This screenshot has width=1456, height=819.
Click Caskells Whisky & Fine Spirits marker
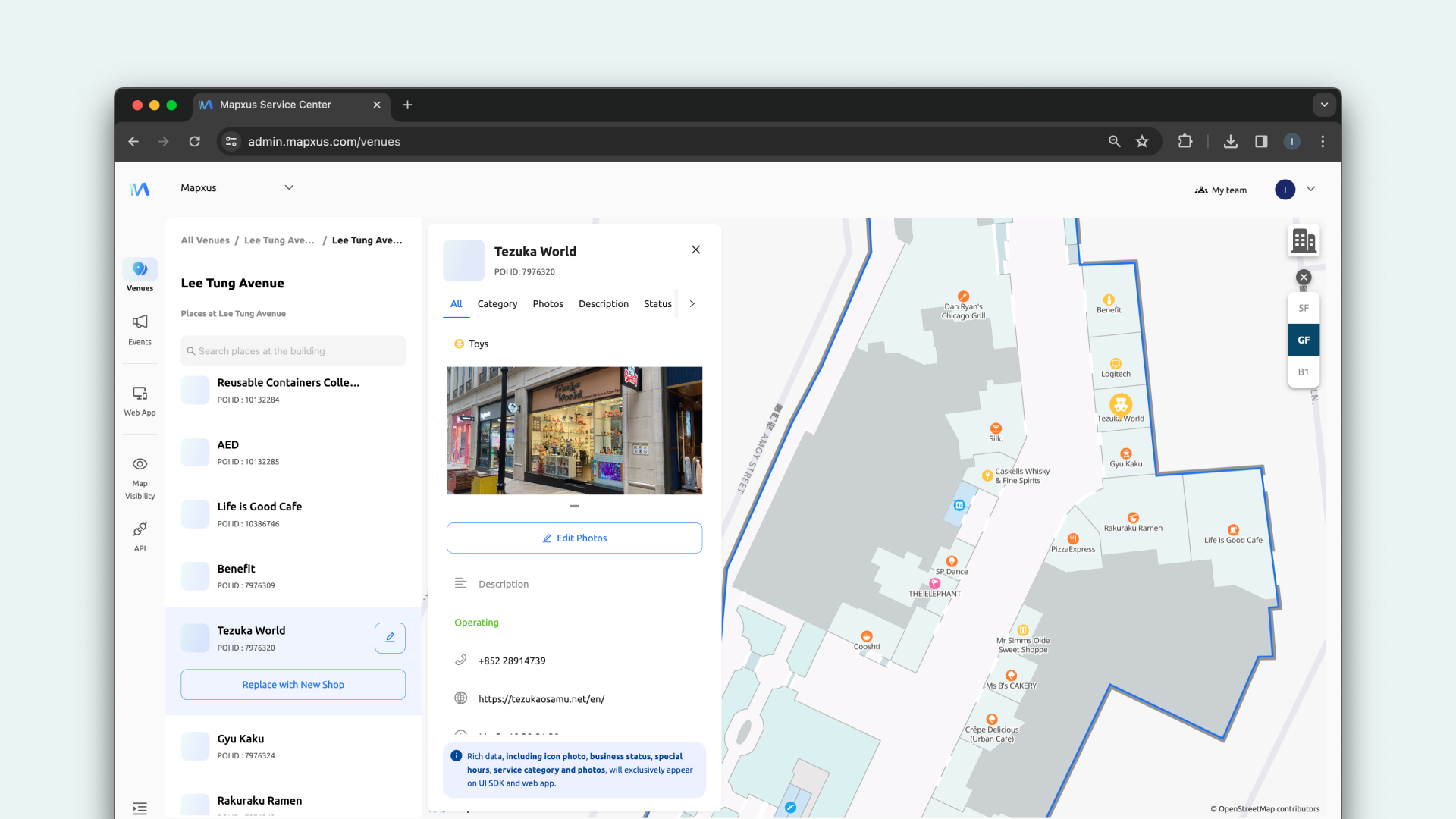987,475
